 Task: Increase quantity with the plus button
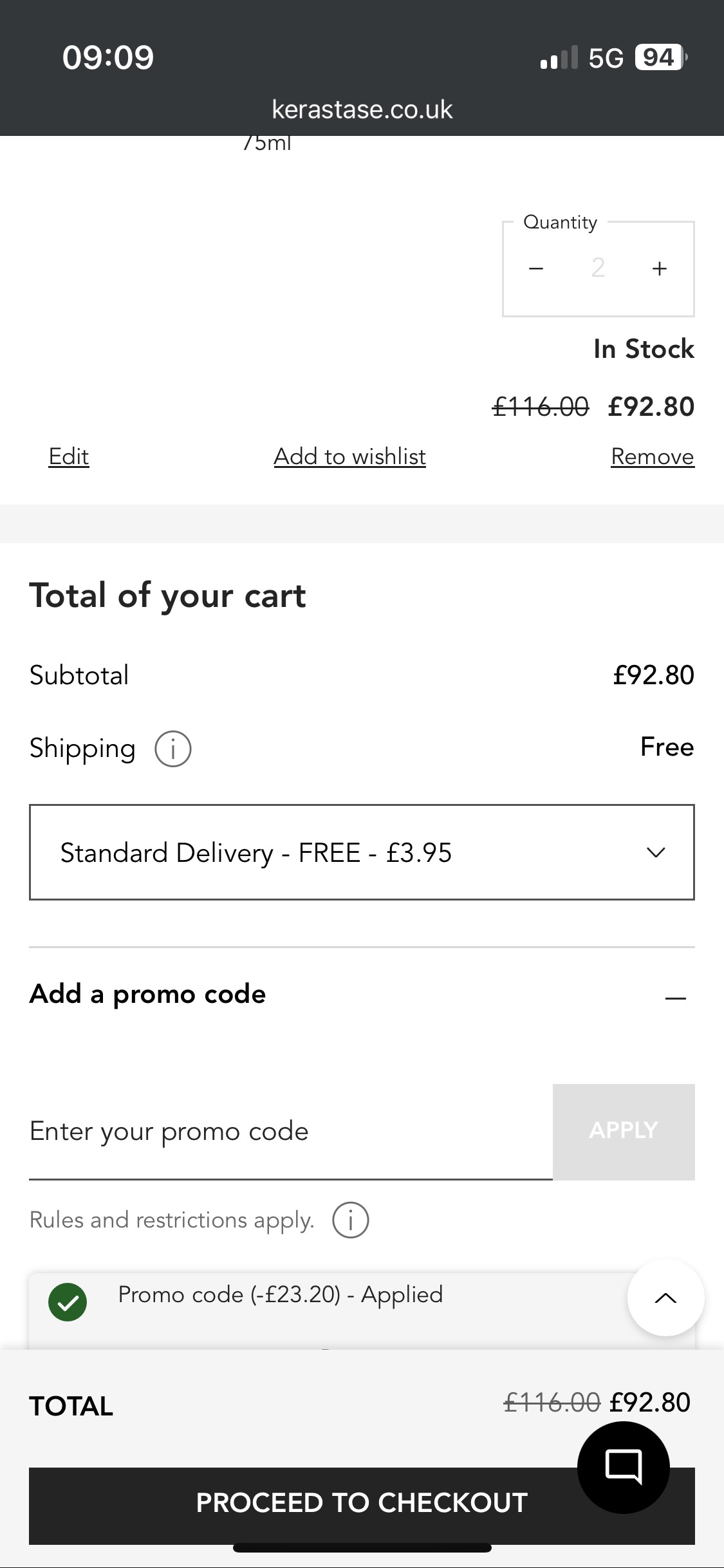[x=659, y=268]
